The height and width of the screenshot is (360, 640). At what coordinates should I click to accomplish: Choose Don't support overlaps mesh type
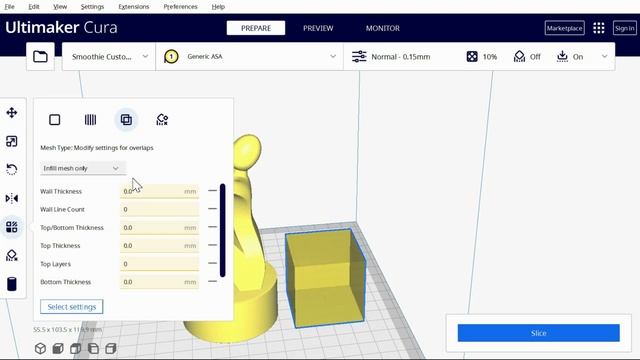pyautogui.click(x=162, y=120)
